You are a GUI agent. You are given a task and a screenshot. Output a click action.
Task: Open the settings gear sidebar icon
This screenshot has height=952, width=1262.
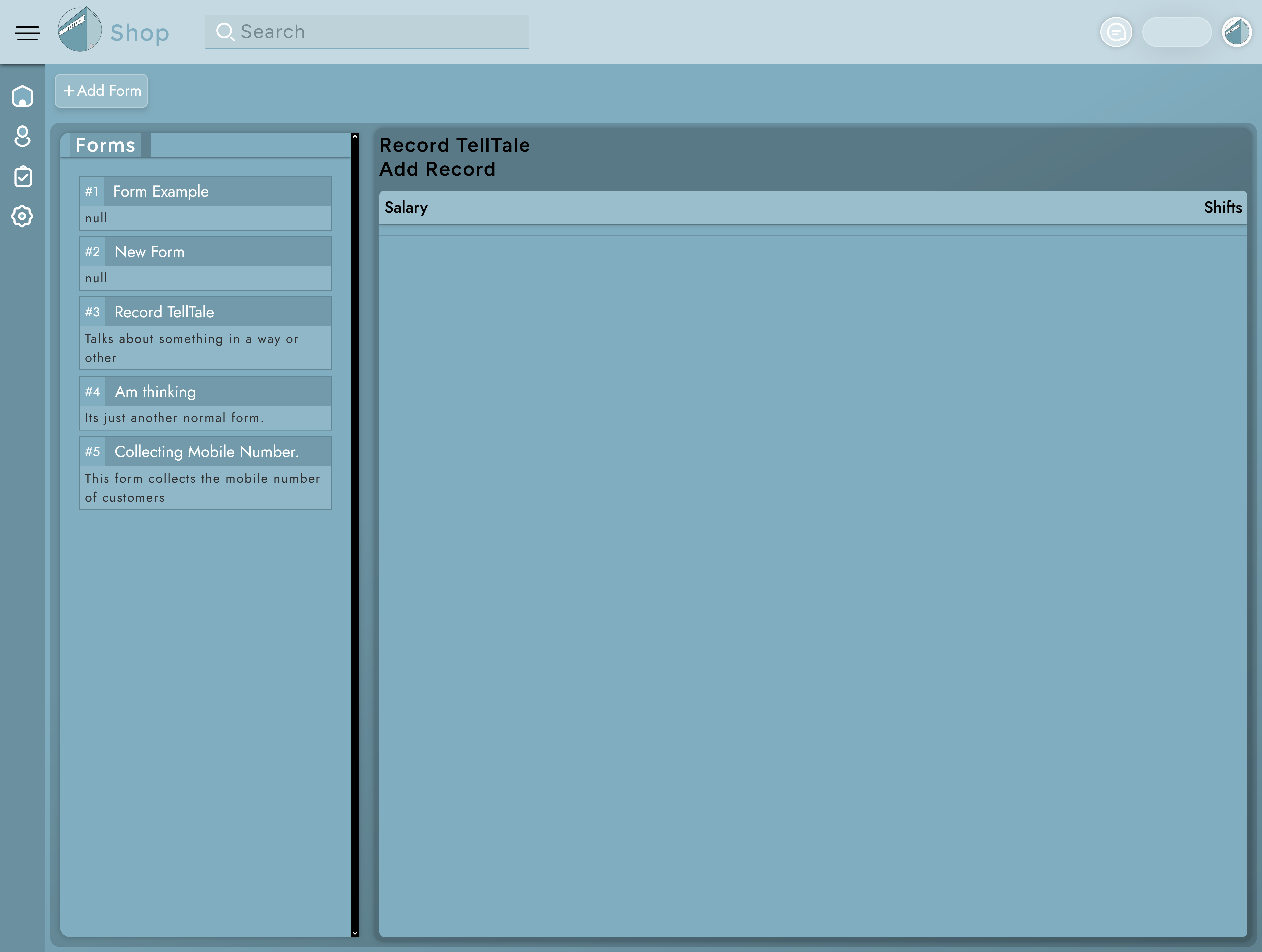pos(22,216)
